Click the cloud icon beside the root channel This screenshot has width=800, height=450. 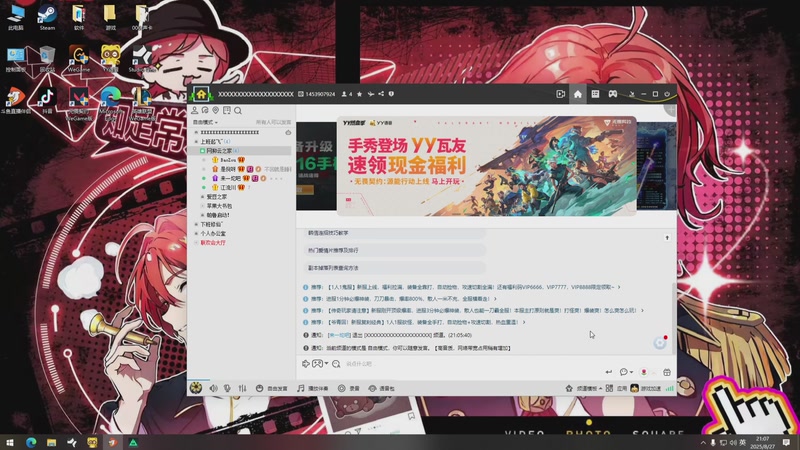[288, 133]
